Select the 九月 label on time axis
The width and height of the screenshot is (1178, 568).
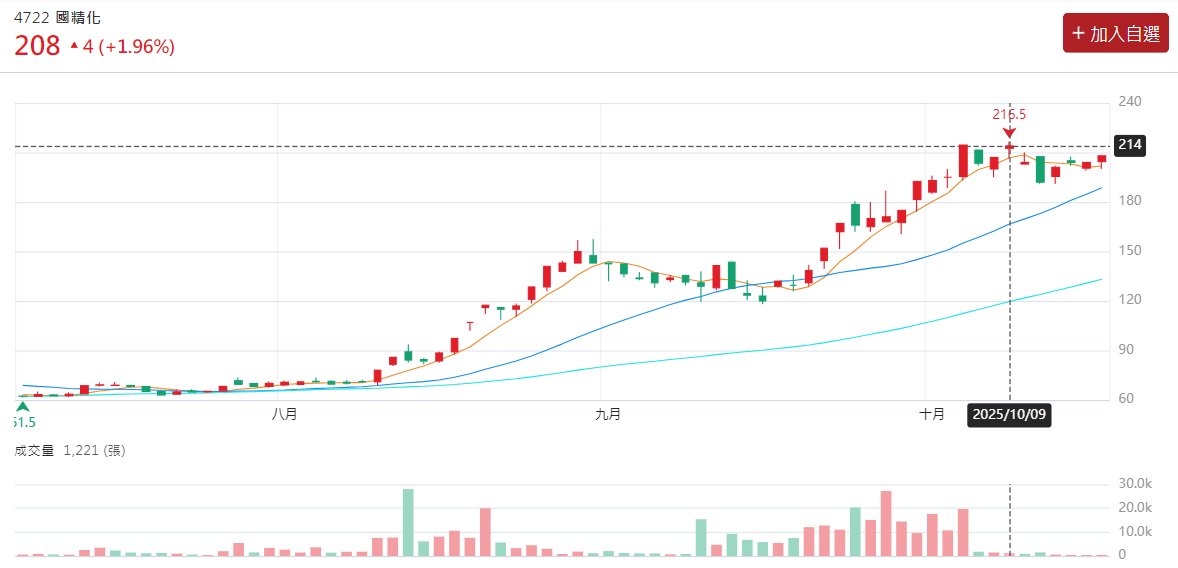coord(608,414)
